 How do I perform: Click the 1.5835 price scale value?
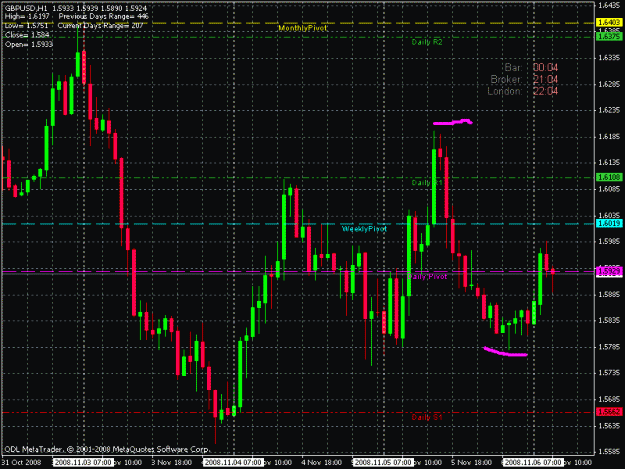tap(609, 320)
